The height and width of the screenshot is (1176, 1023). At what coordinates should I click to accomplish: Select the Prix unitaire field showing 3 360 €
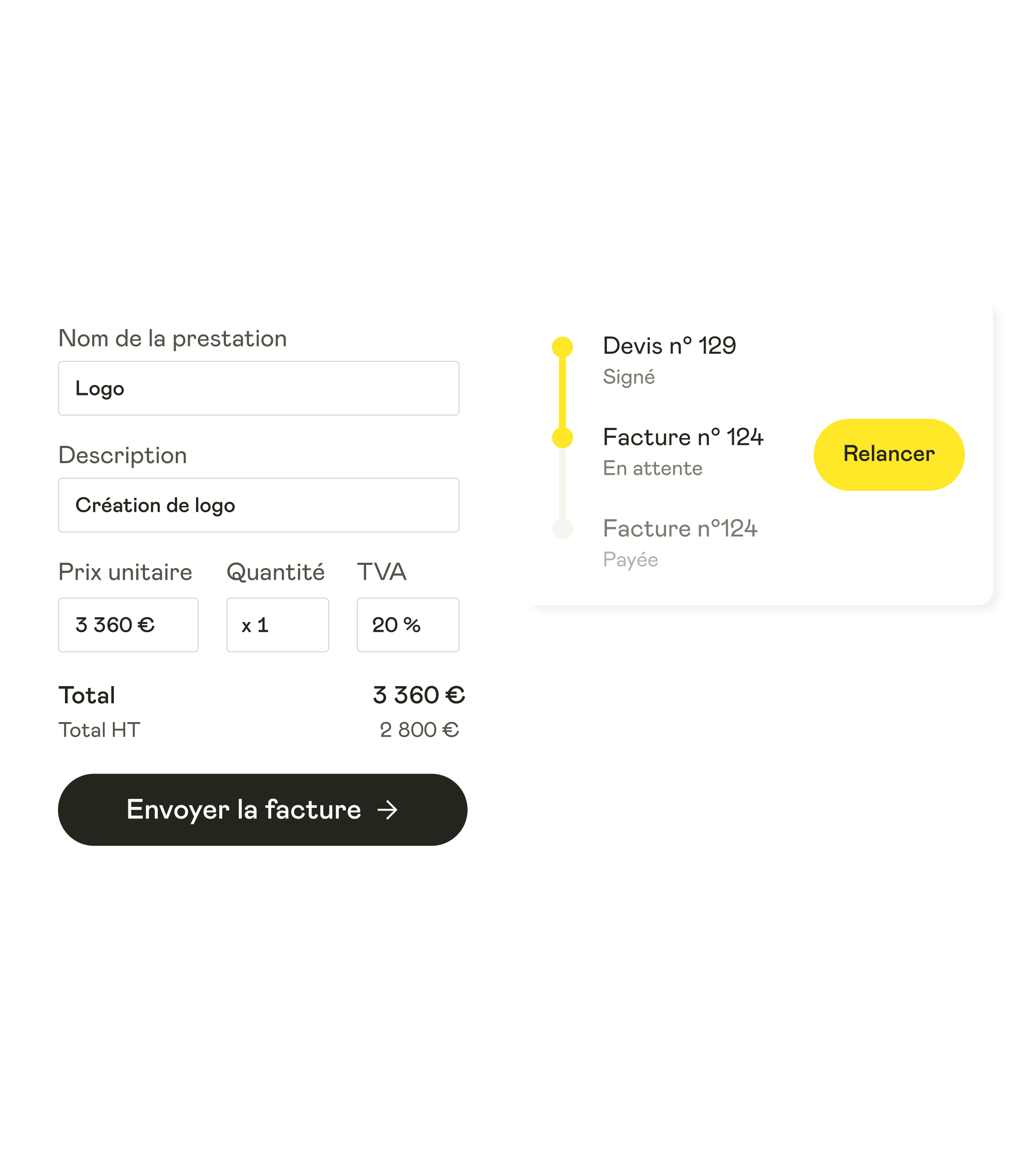click(128, 625)
